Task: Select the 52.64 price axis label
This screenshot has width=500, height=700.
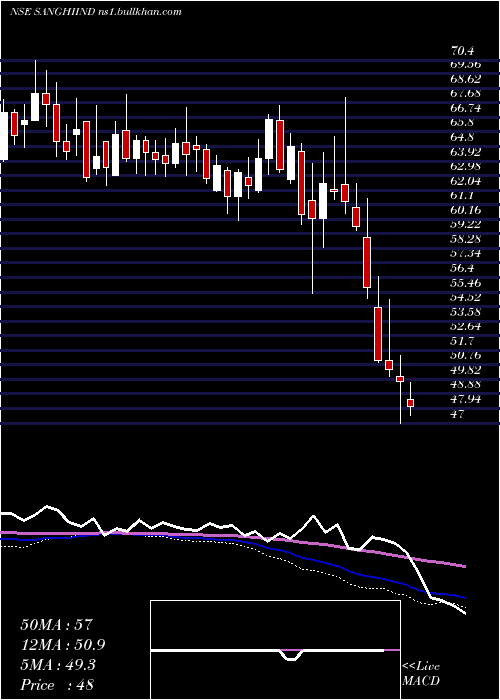Action: click(x=466, y=327)
